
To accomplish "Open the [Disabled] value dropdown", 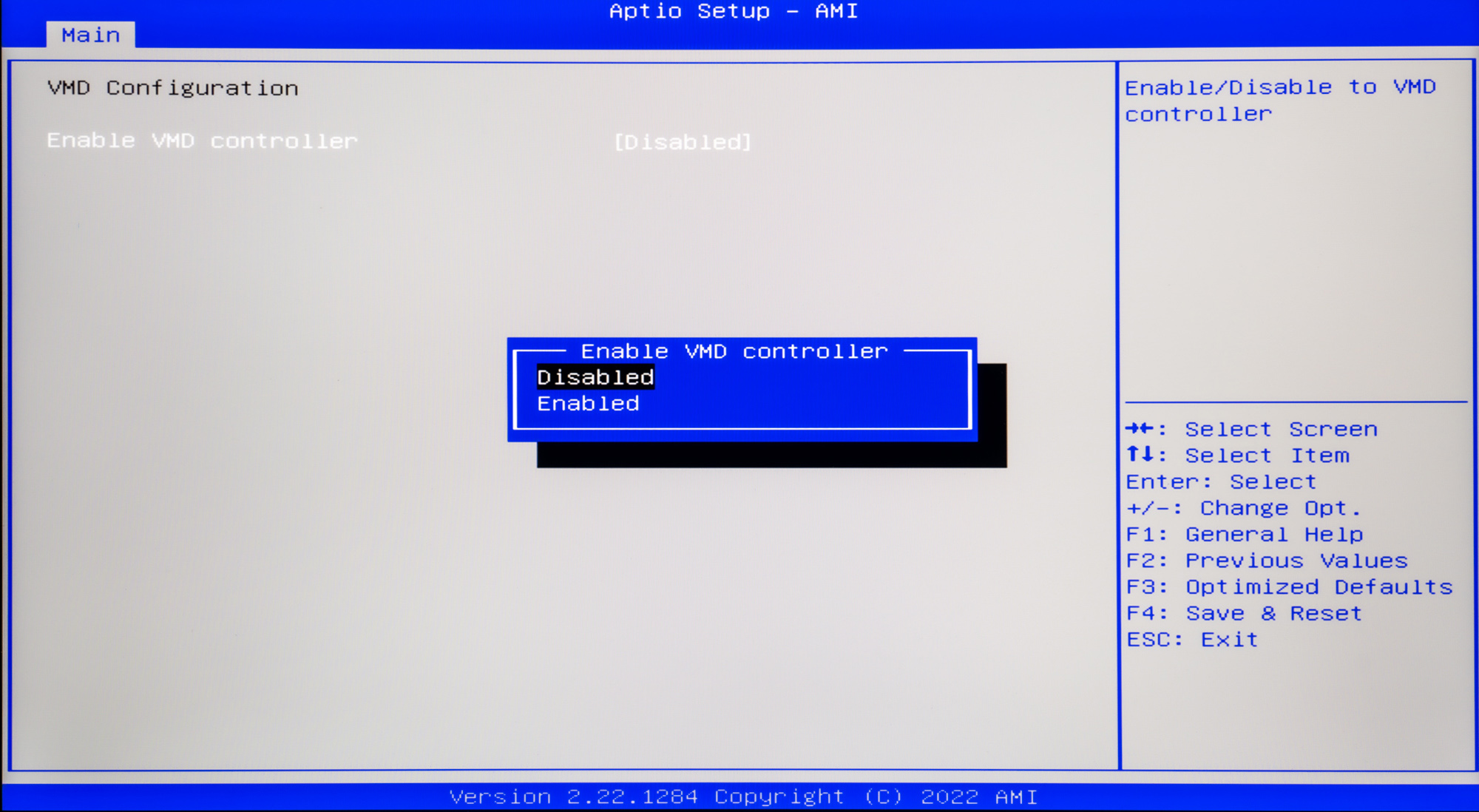I will [683, 142].
